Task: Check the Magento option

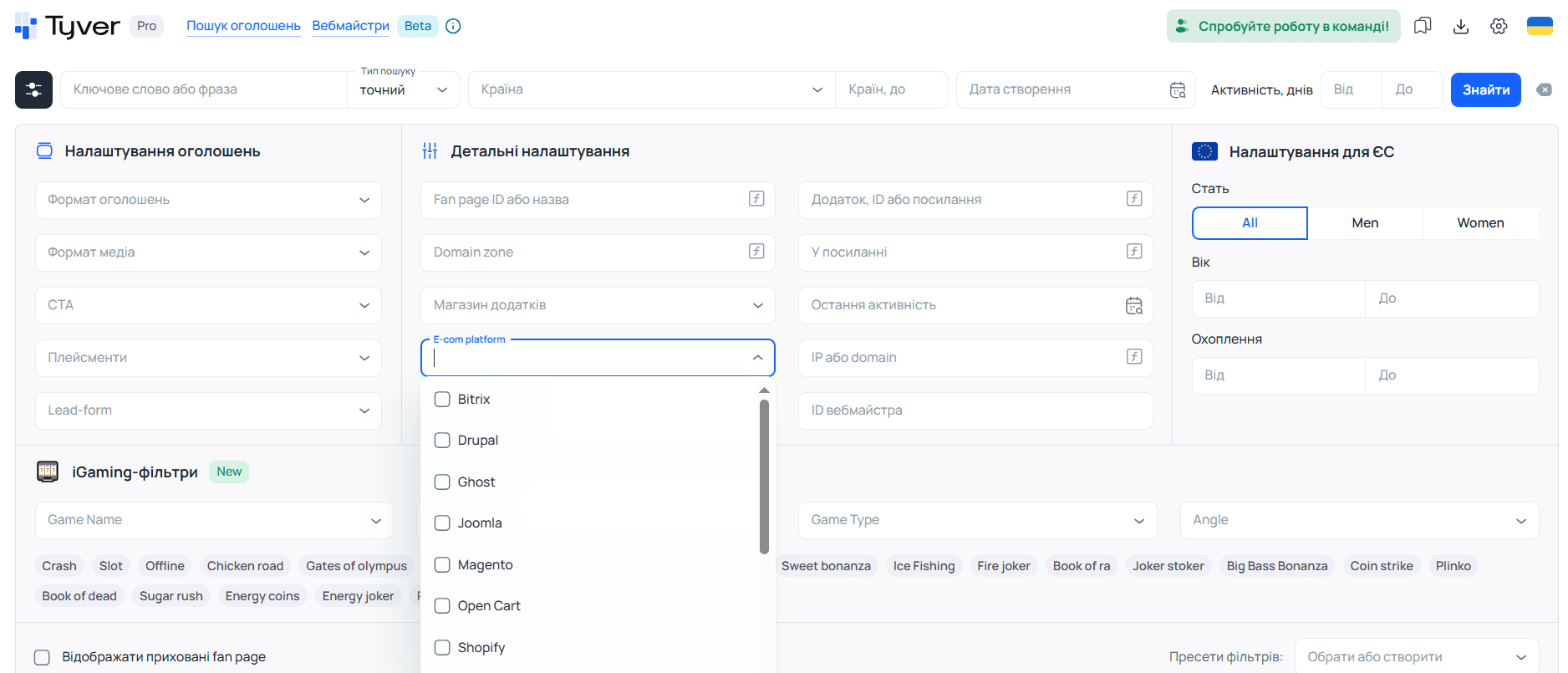Action: 442,564
